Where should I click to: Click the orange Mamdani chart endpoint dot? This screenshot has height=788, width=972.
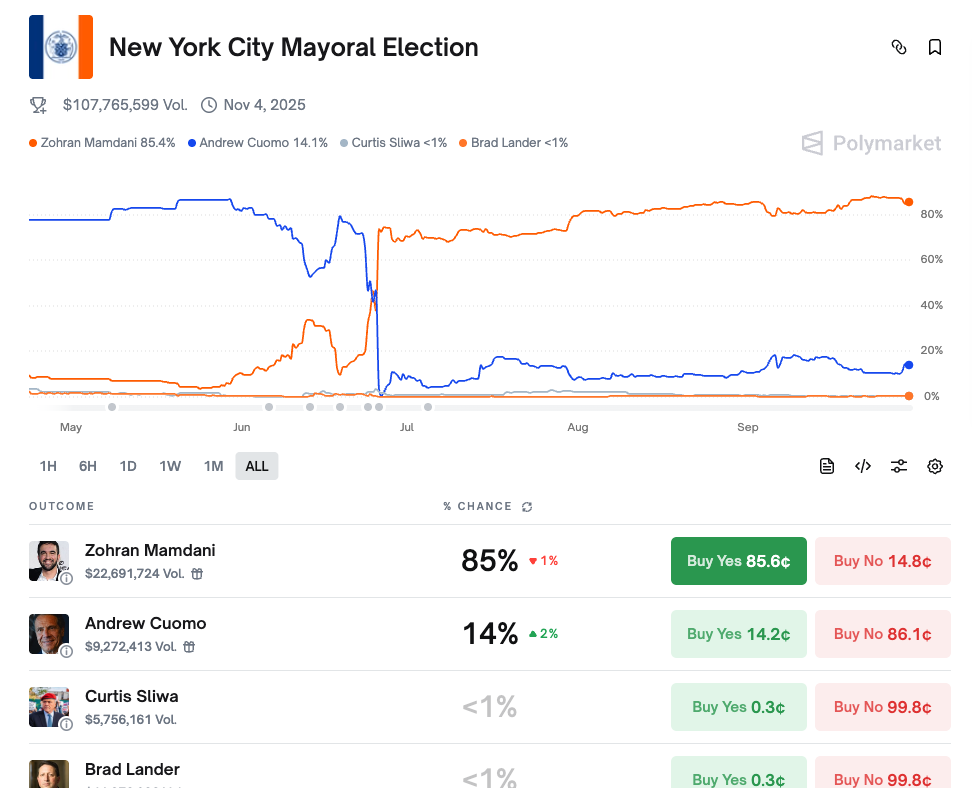(908, 202)
